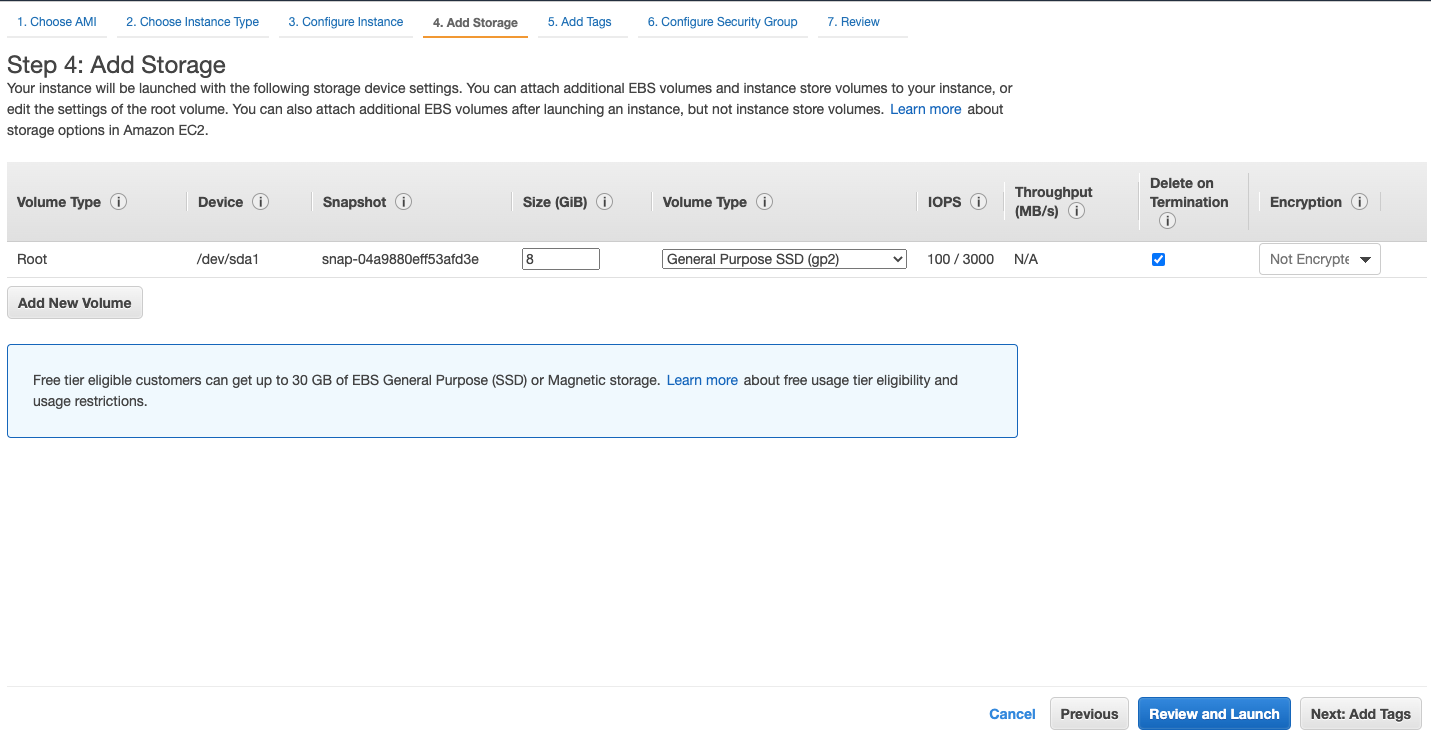Image resolution: width=1431 pixels, height=747 pixels.
Task: Show info for the IOPS column
Action: [978, 202]
